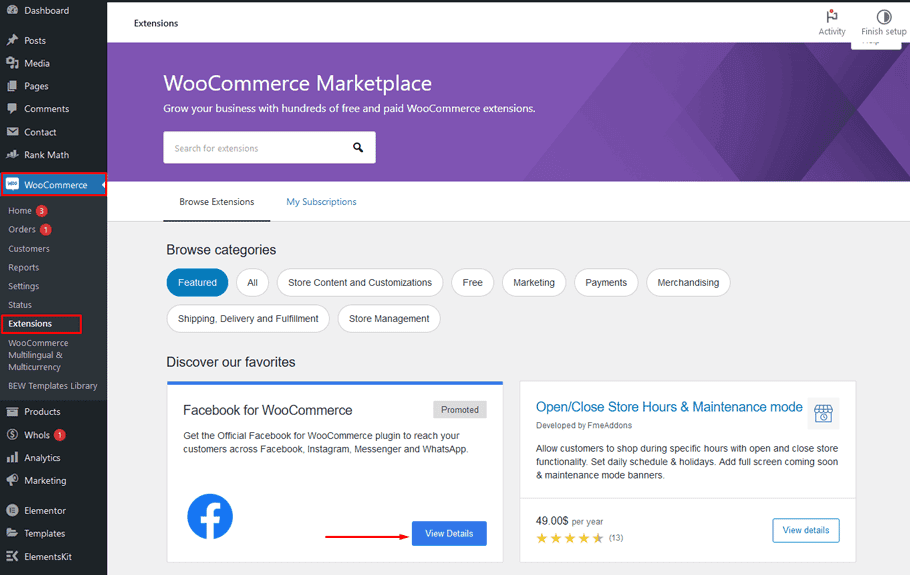
Task: Click the Facebook for WooCommerce card title
Action: coord(268,410)
